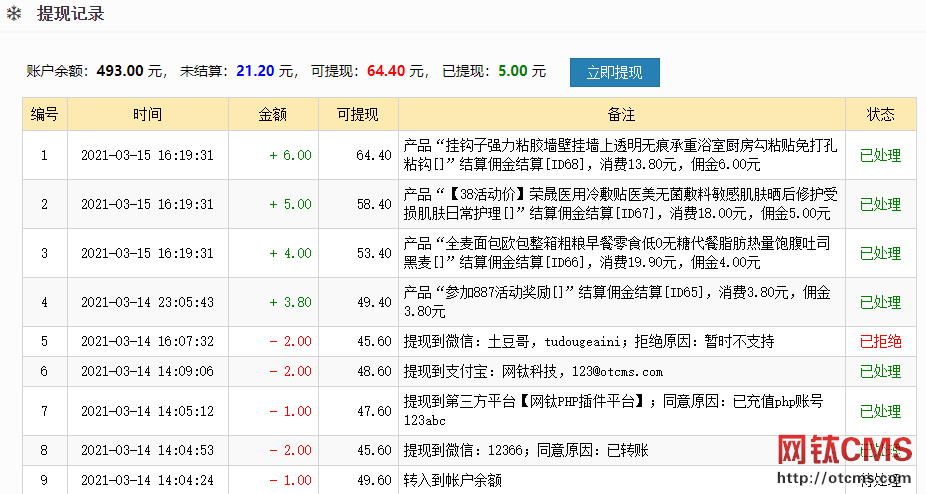This screenshot has width=926, height=494.
Task: Select amount + 3.80 in row 4
Action: coord(290,302)
